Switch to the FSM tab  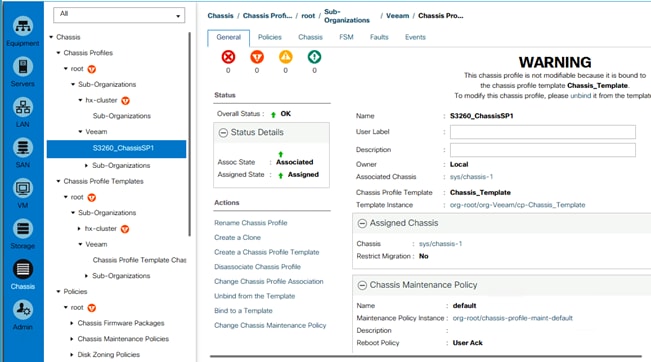pos(346,37)
